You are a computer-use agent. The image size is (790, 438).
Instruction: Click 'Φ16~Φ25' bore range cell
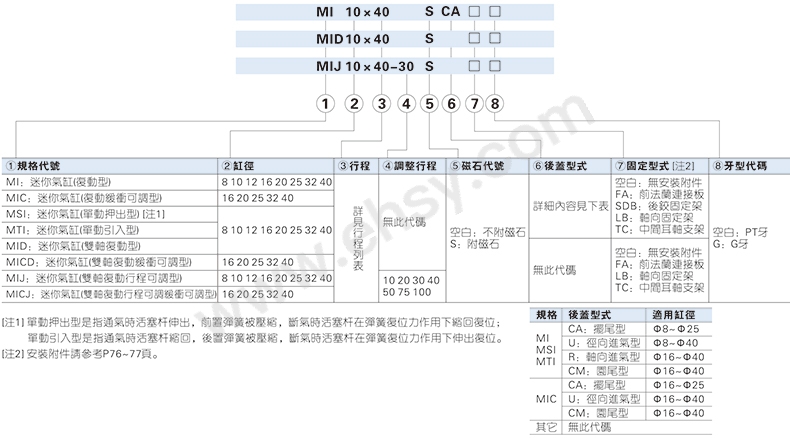(678, 385)
